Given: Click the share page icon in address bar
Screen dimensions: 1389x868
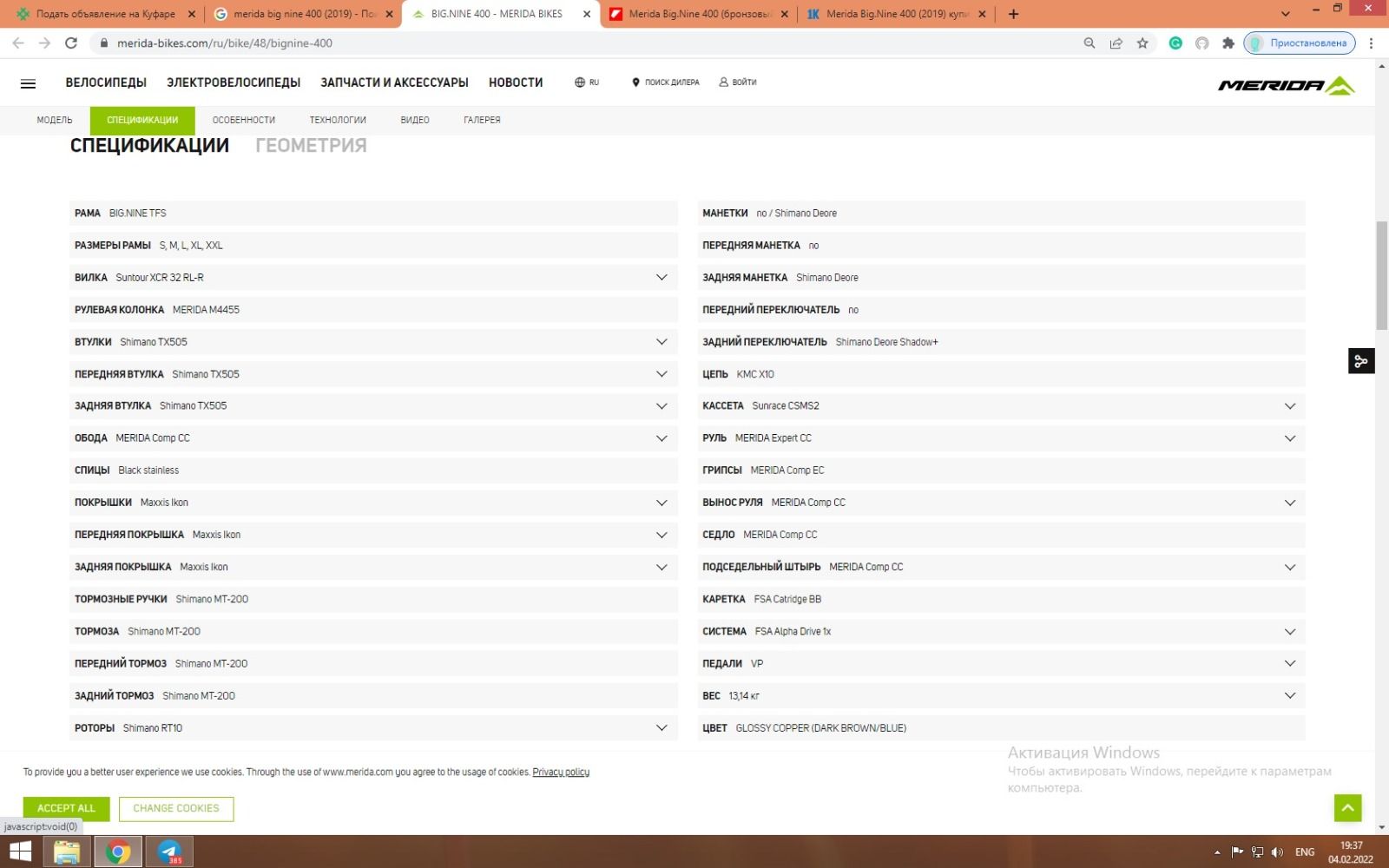Looking at the screenshot, I should coord(1116,43).
